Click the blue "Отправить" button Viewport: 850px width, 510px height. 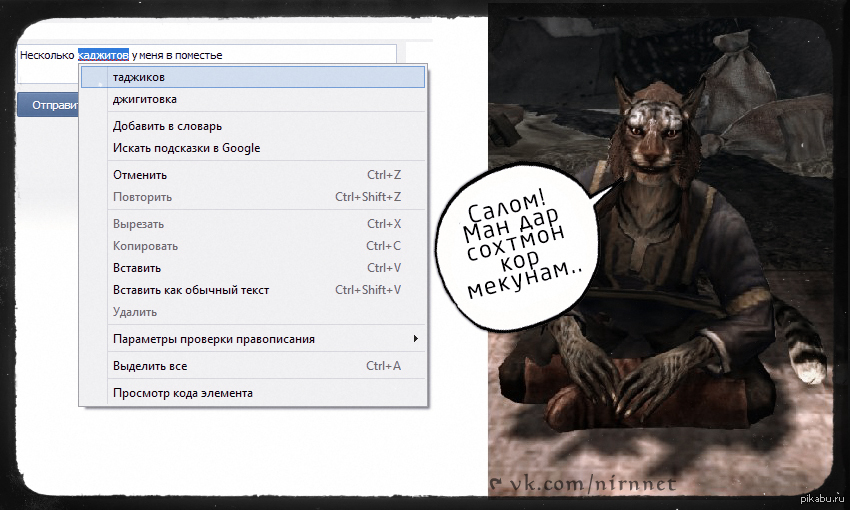pos(48,105)
